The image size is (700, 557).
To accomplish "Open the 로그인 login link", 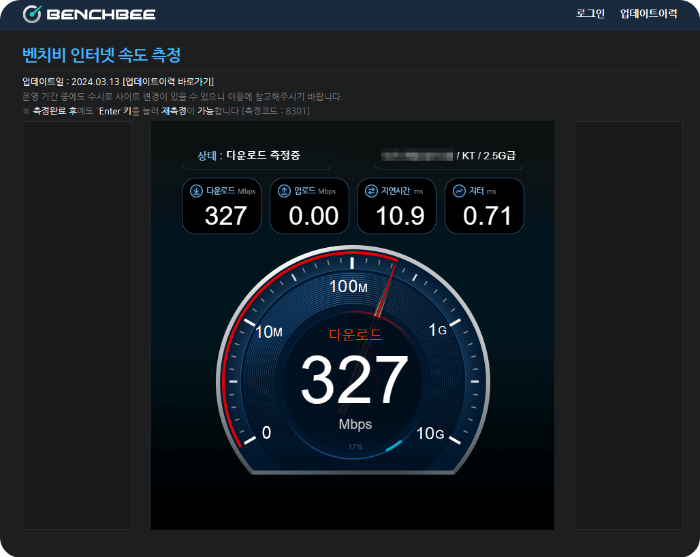I will pos(590,13).
